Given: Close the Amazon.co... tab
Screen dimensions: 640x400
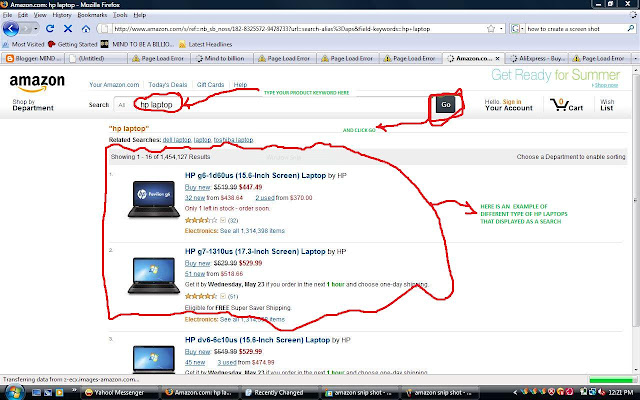Looking at the screenshot, I should pyautogui.click(x=497, y=59).
